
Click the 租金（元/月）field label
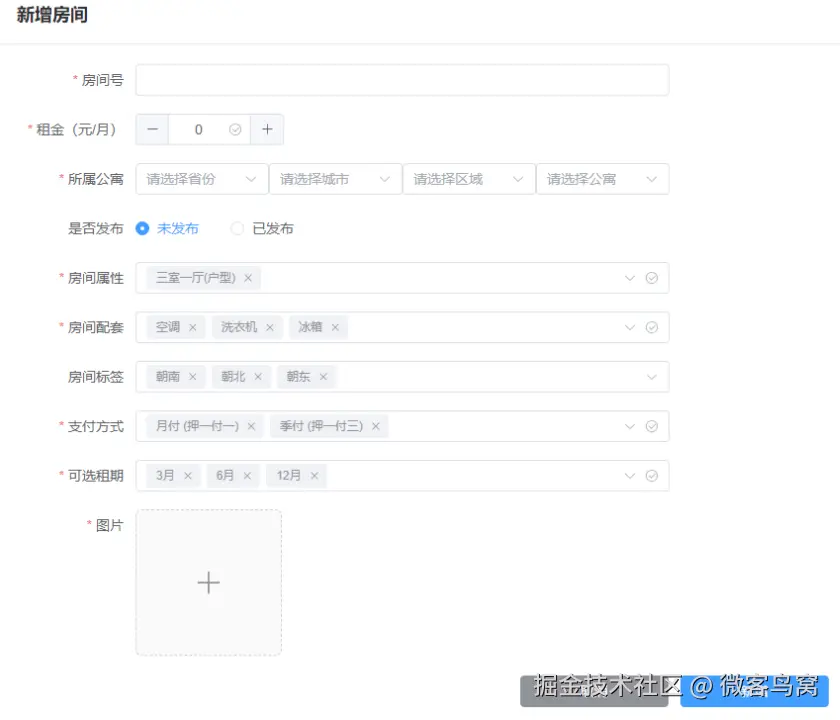click(76, 129)
